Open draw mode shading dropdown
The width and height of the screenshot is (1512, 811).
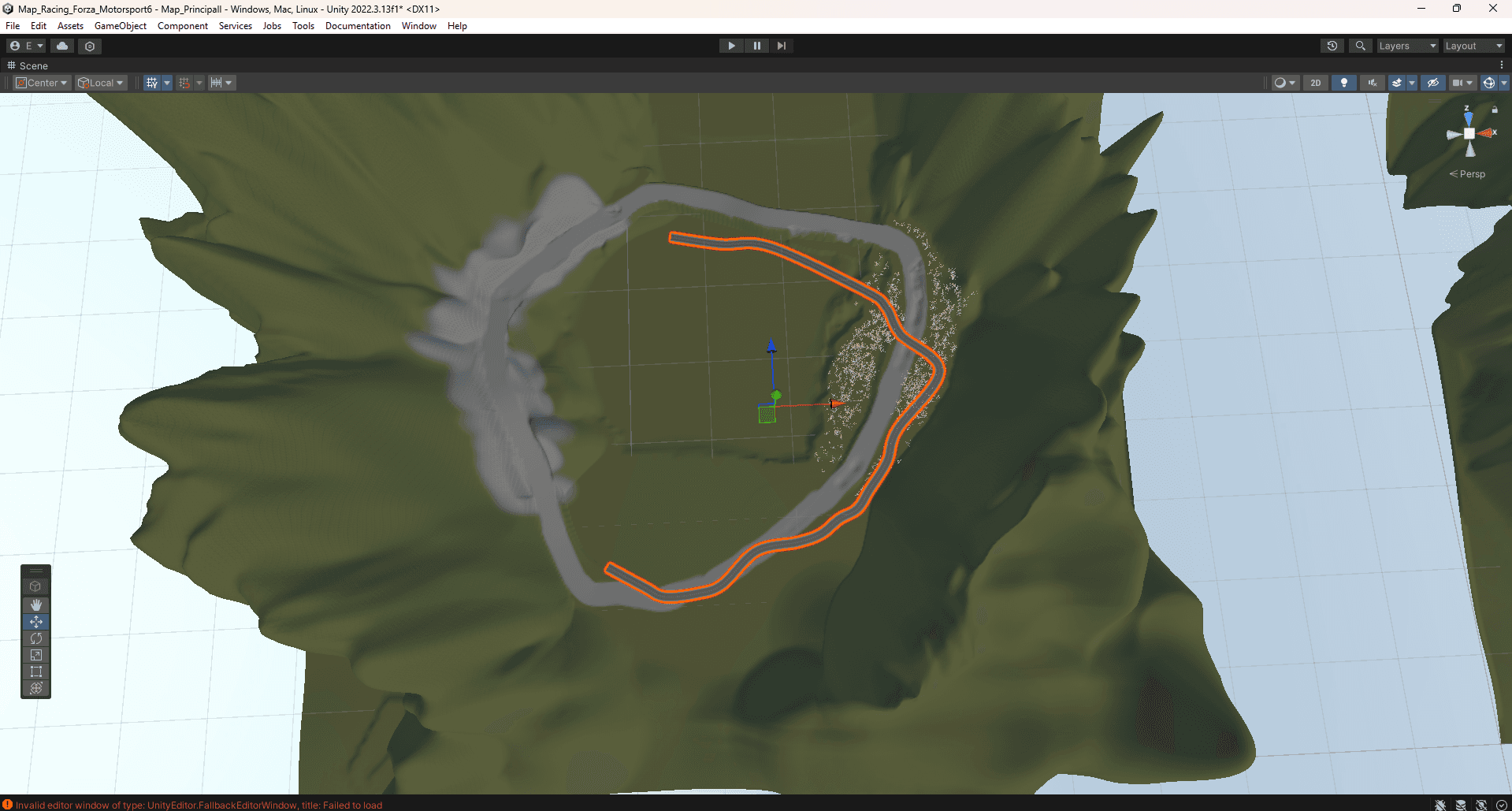point(1285,83)
